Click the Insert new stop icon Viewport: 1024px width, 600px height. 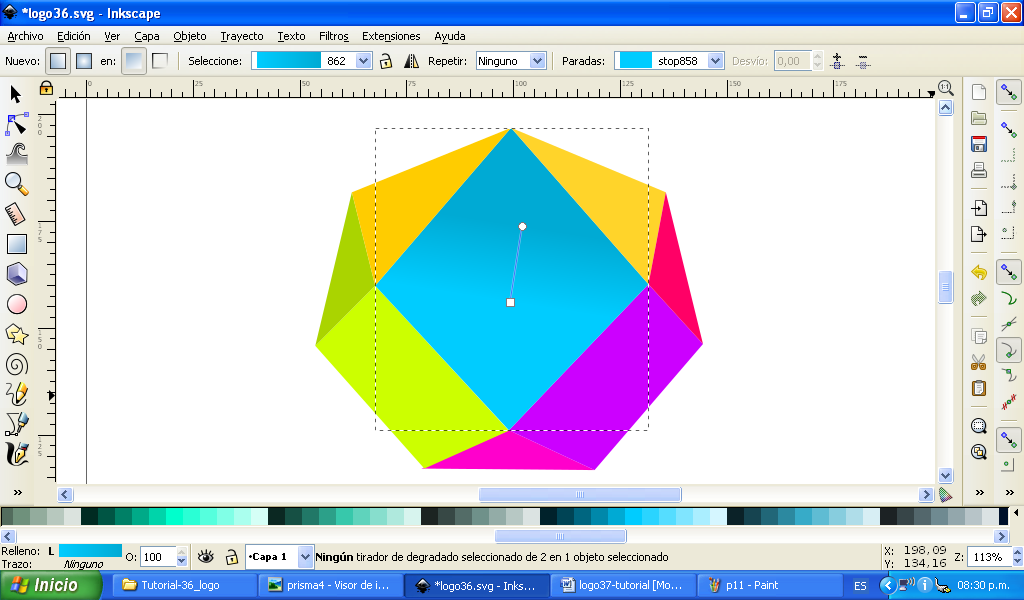(837, 61)
